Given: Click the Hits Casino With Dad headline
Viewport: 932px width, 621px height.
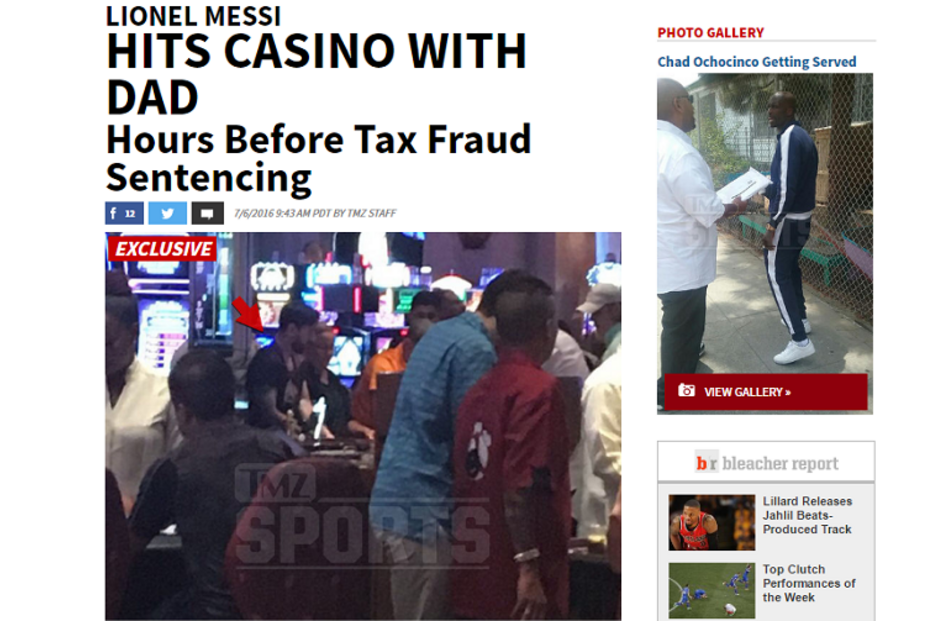Looking at the screenshot, I should coord(316,74).
